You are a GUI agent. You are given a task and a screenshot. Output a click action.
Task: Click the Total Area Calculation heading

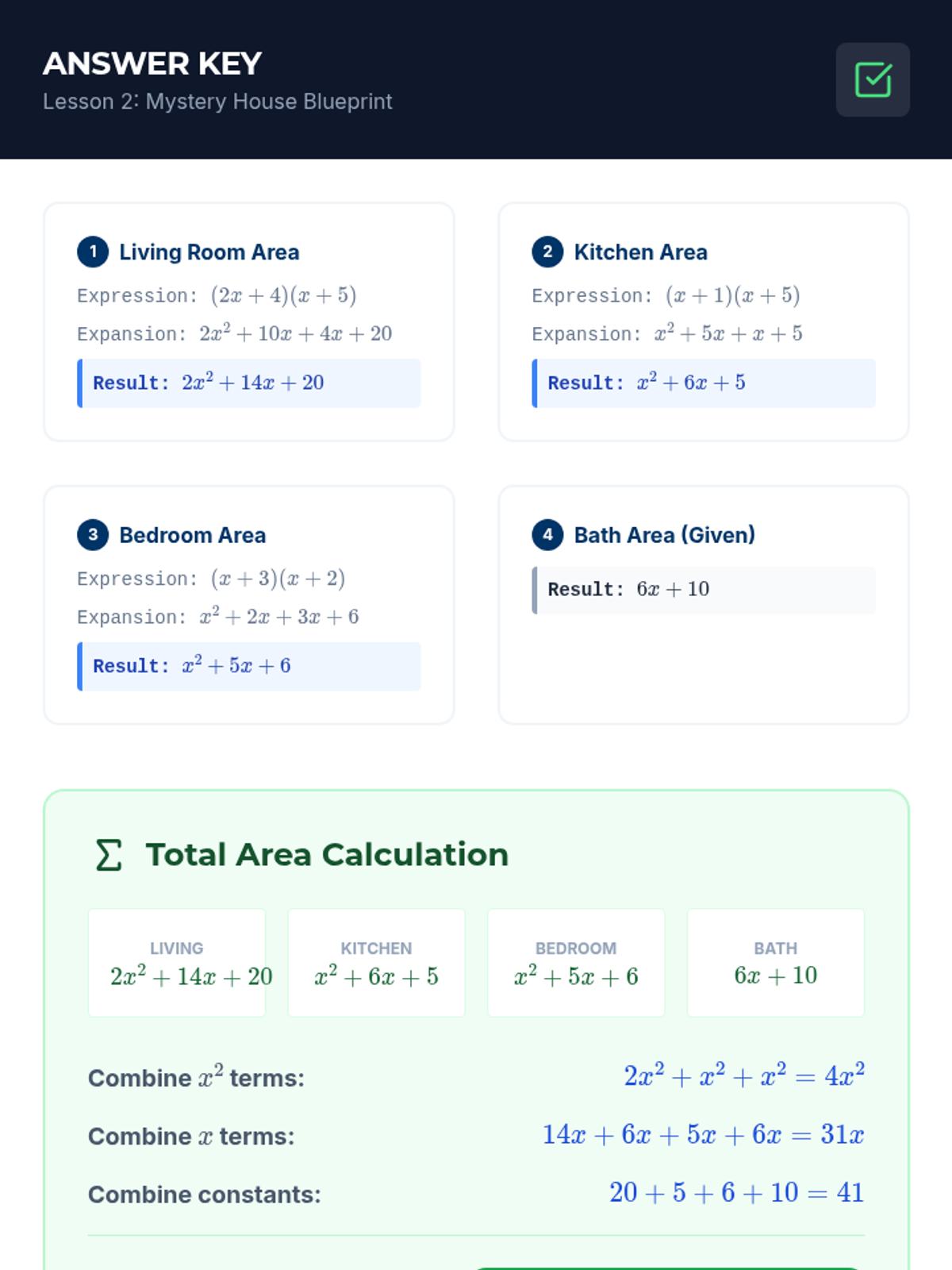(327, 855)
